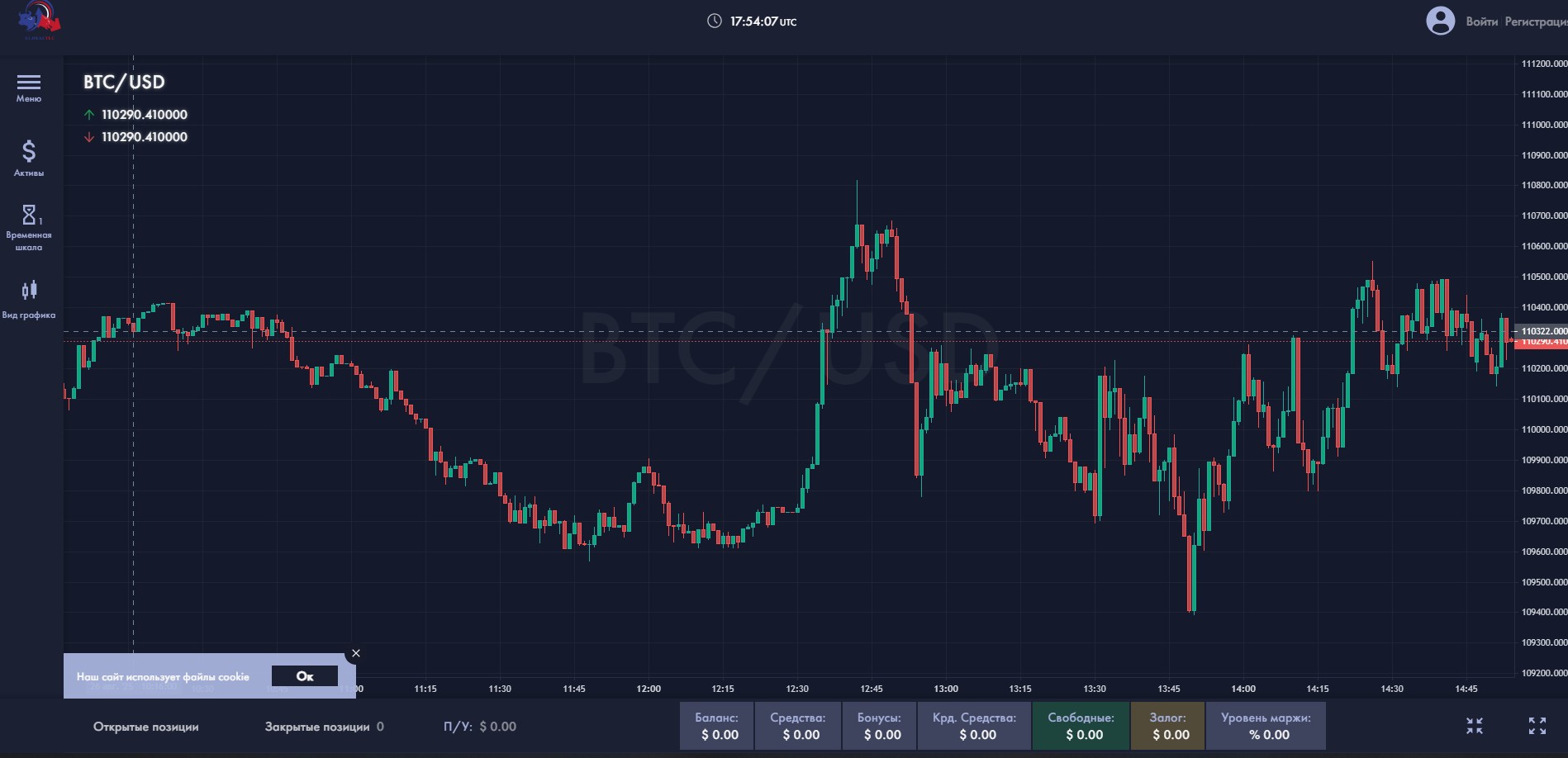Image resolution: width=1568 pixels, height=758 pixels.
Task: Close the cookie notice with the X
Action: (x=356, y=653)
